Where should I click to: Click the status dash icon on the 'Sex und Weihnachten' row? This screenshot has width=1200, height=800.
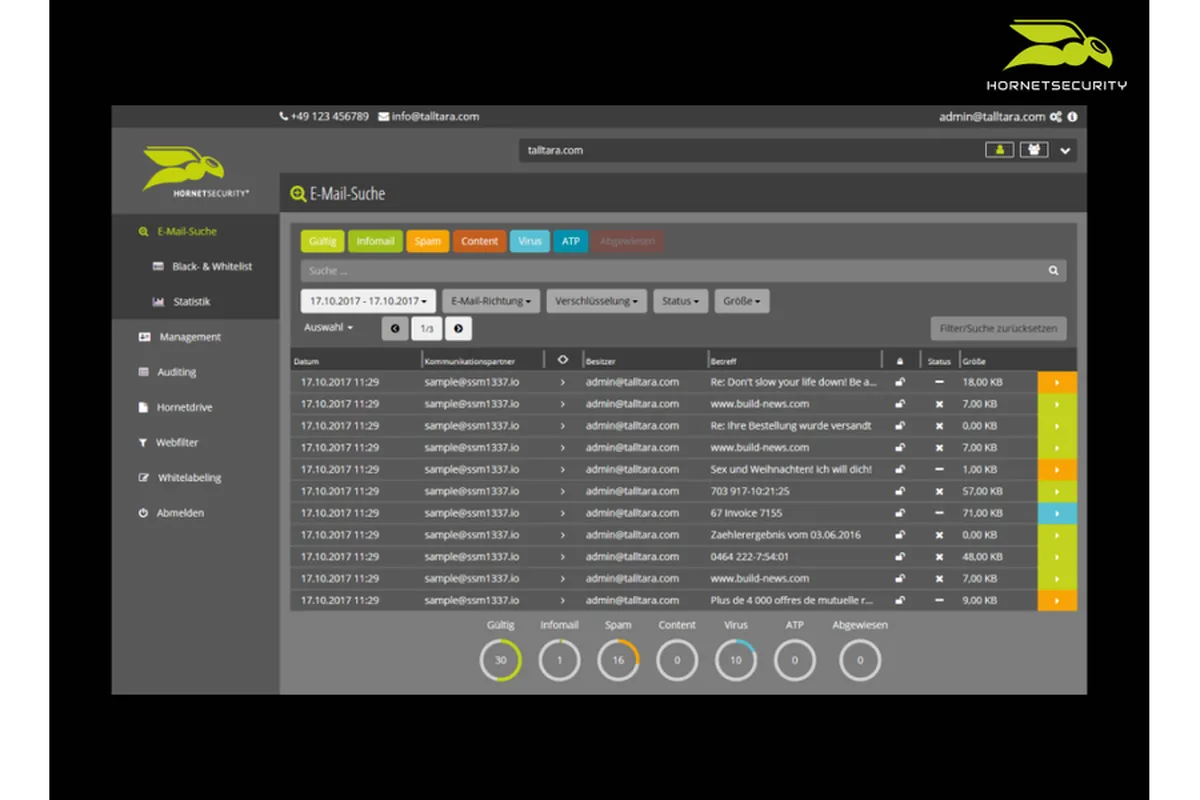[939, 469]
